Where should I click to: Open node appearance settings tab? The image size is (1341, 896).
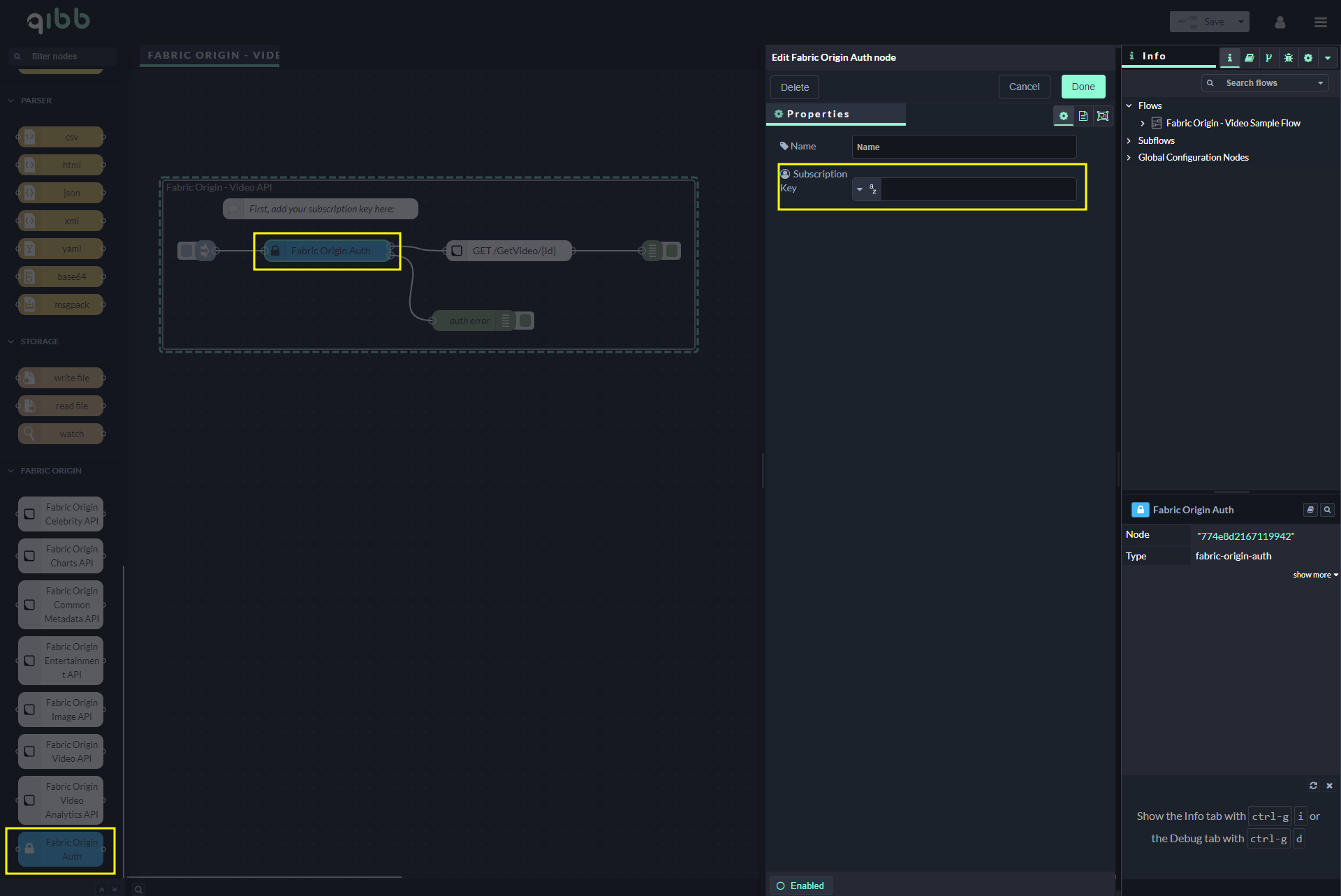(x=1103, y=116)
